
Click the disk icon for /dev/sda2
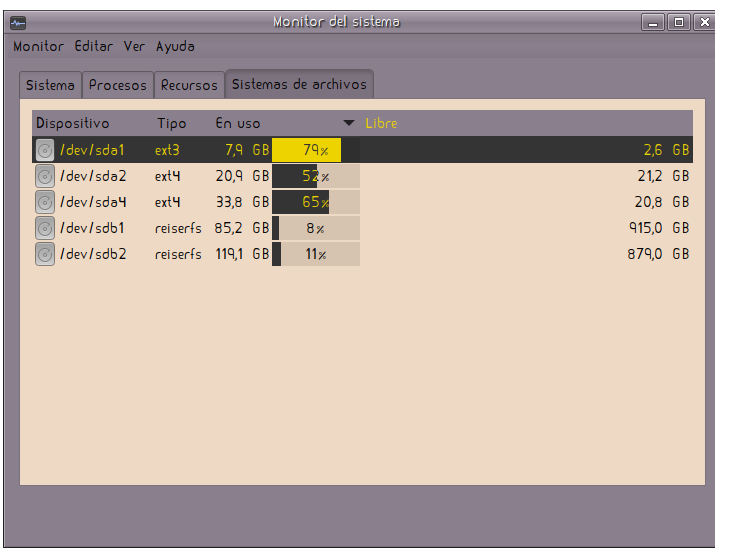[45, 177]
